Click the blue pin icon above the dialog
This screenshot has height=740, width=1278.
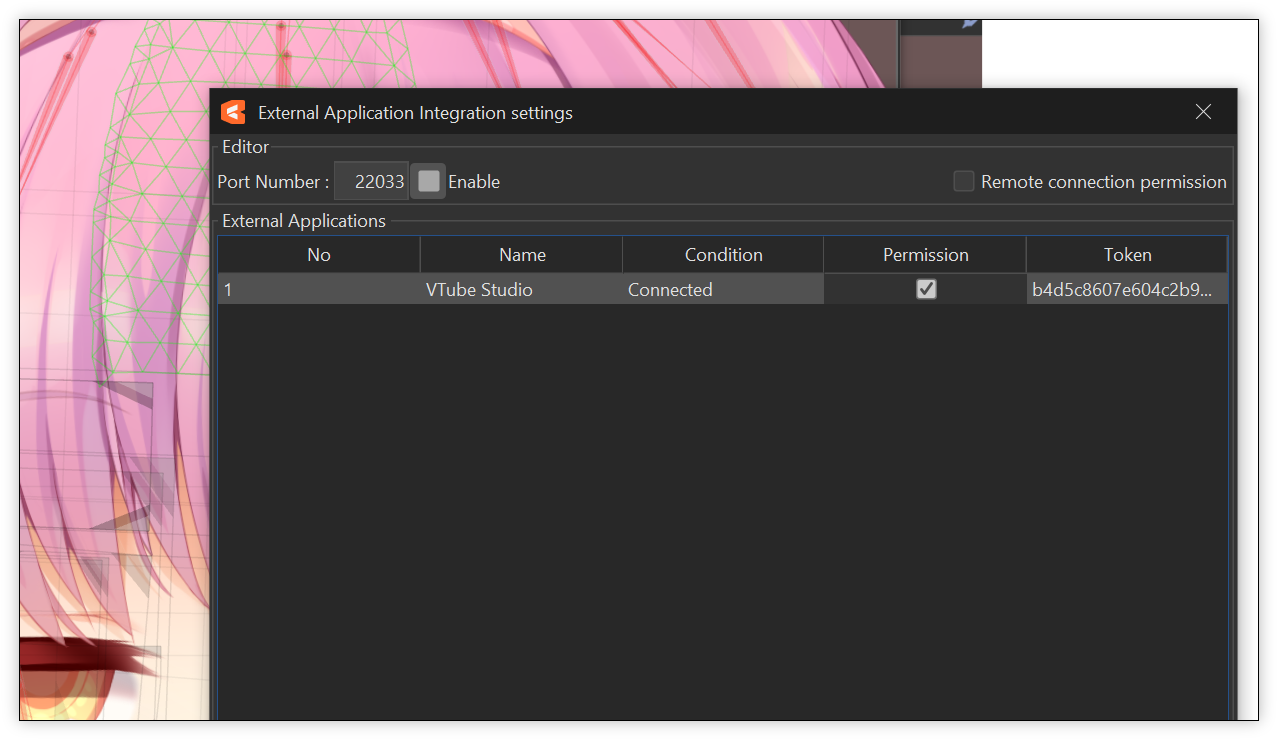tap(970, 22)
